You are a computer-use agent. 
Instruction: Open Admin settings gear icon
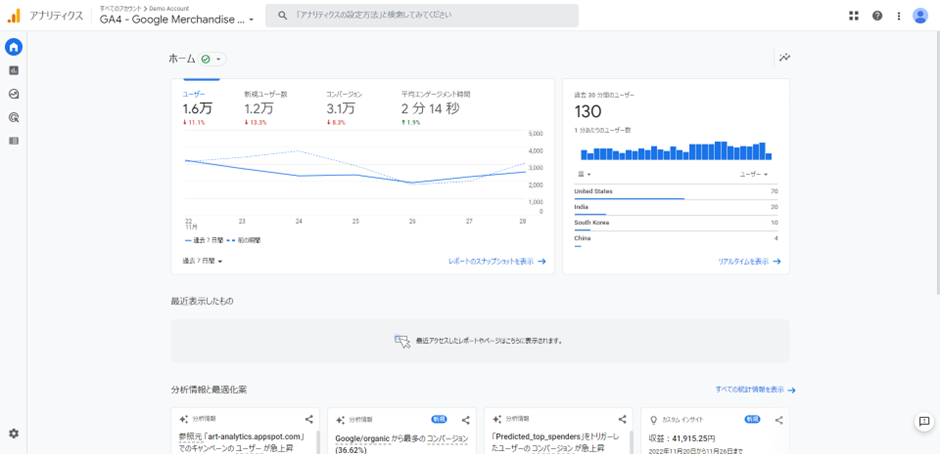click(x=14, y=433)
